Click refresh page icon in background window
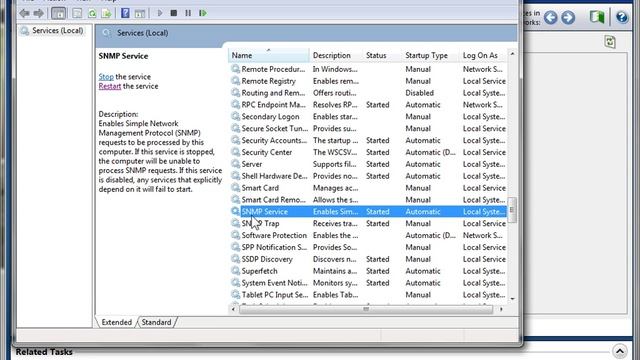This screenshot has width=640, height=360. pos(610,42)
